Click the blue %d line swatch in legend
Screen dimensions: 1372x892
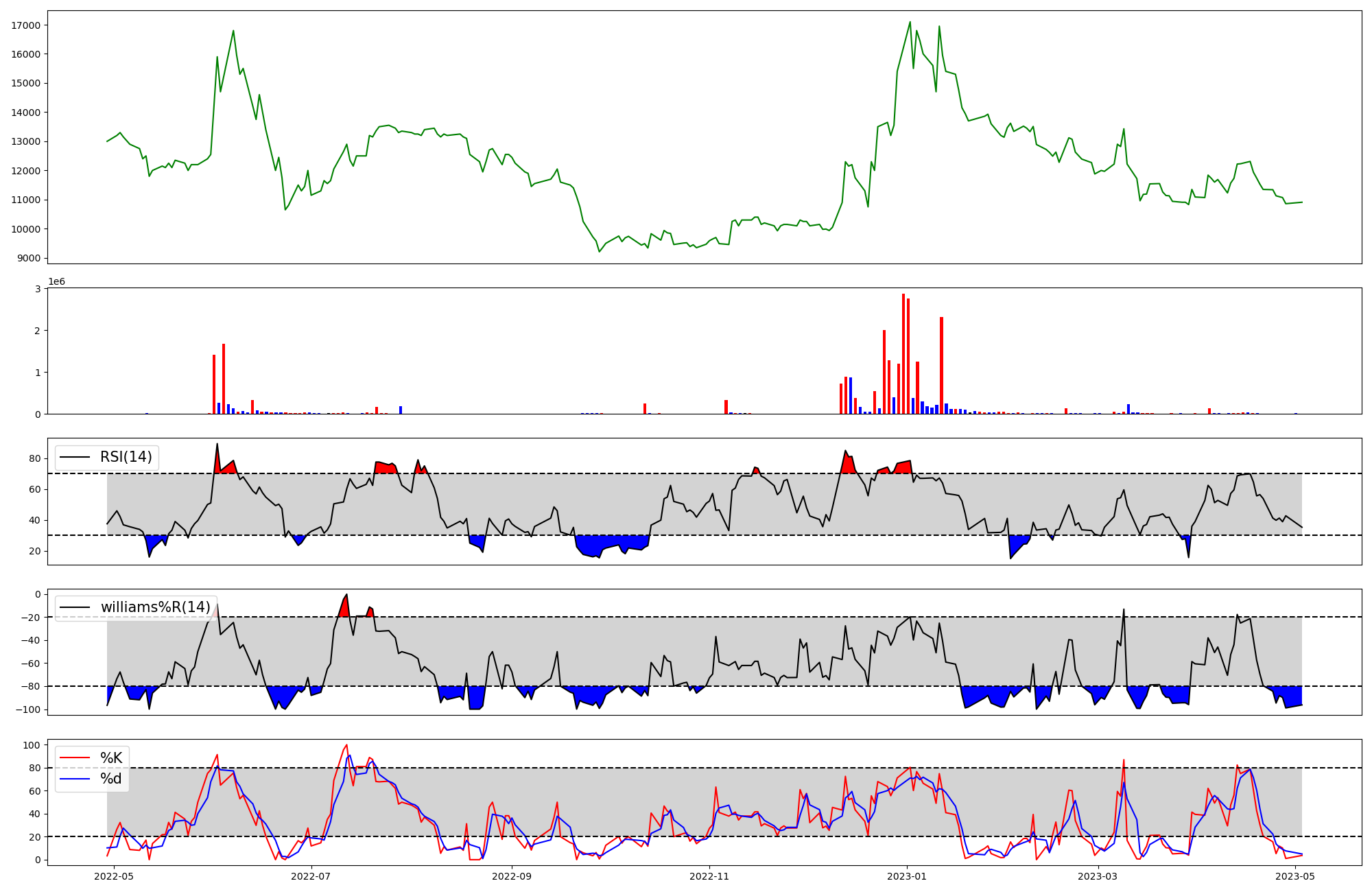[75, 779]
